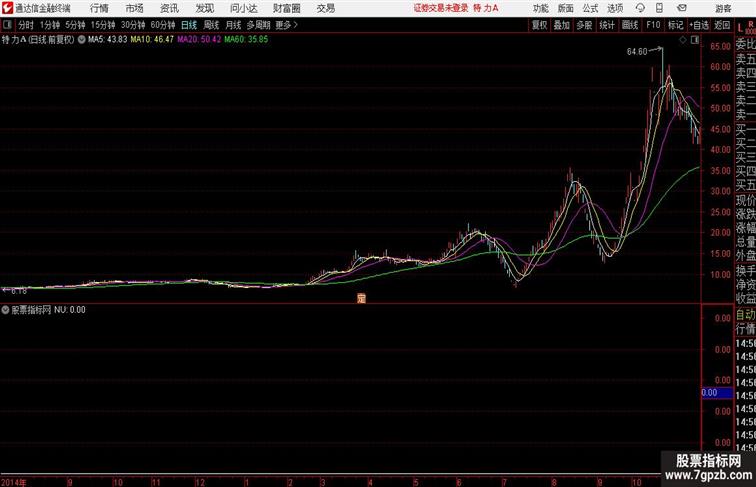Open the 市场 menu
The image size is (756, 487).
tap(135, 8)
